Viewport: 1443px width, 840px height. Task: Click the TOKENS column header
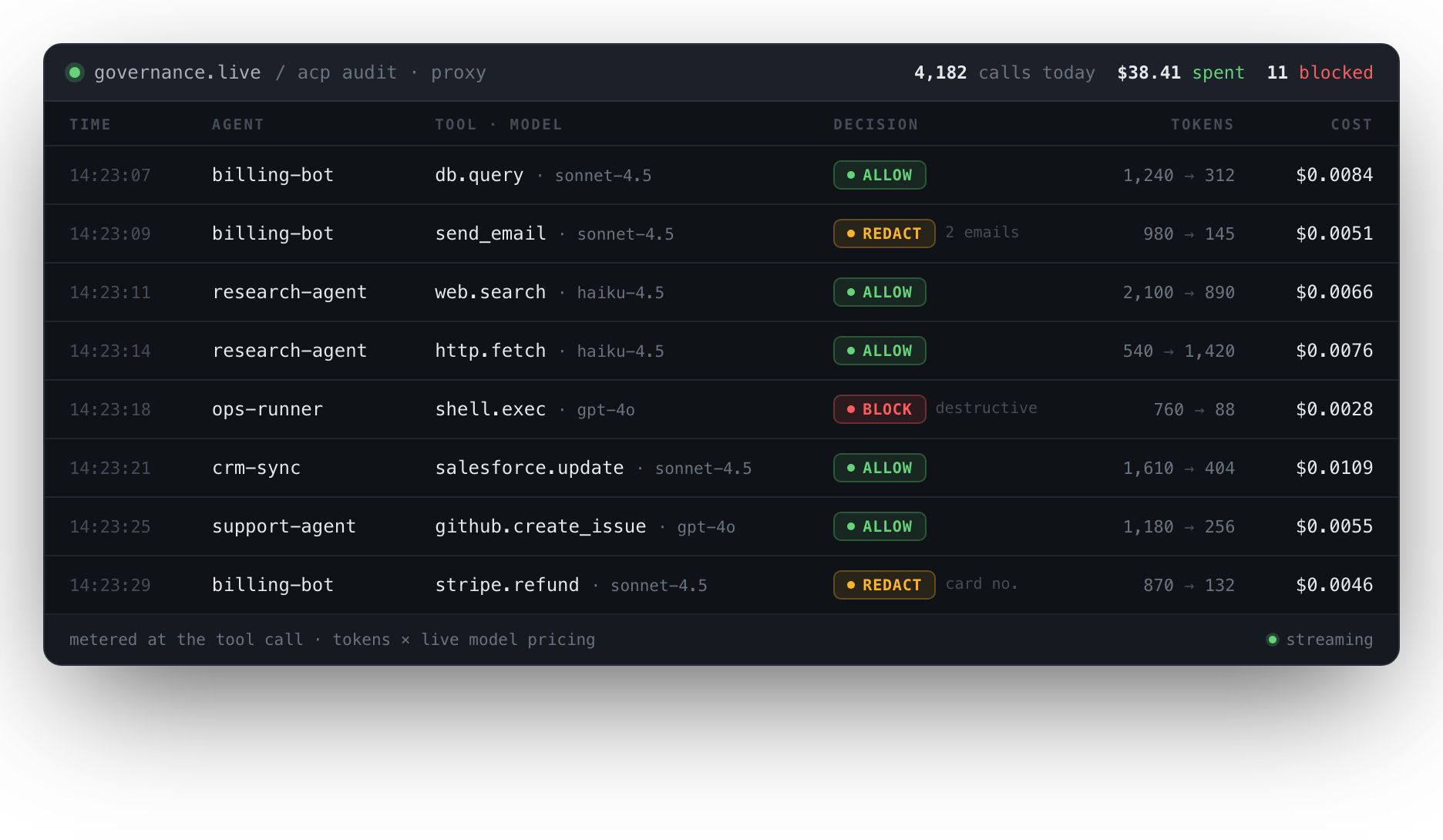pyautogui.click(x=1202, y=124)
